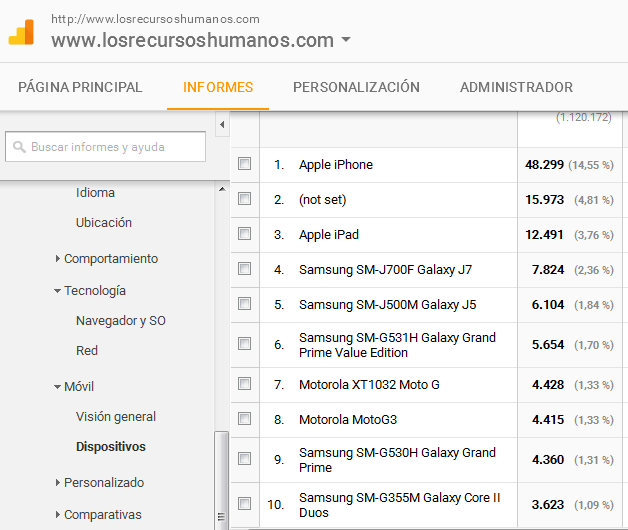The image size is (628, 530).
Task: Open the Navegador y SO report
Action: coord(121,320)
